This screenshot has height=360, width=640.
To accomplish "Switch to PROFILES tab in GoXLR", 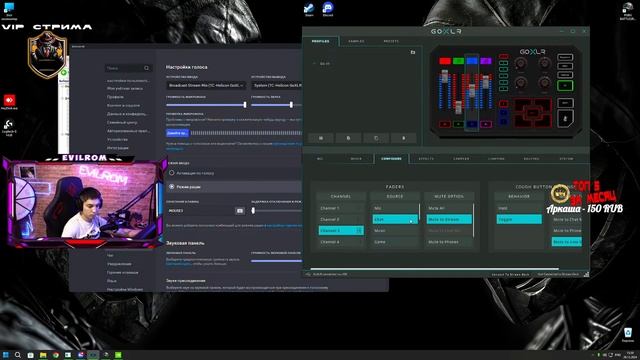I will [320, 41].
